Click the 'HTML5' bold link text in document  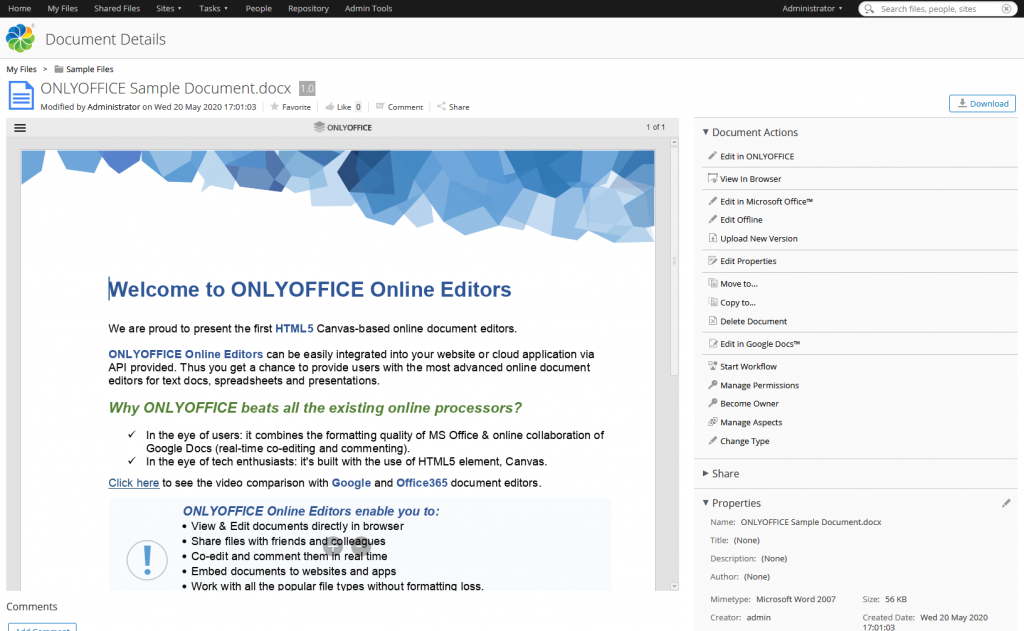tap(294, 329)
